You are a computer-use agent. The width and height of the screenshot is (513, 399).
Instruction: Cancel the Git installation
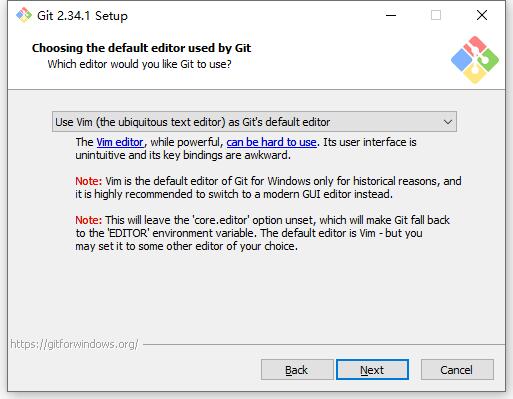pos(457,370)
